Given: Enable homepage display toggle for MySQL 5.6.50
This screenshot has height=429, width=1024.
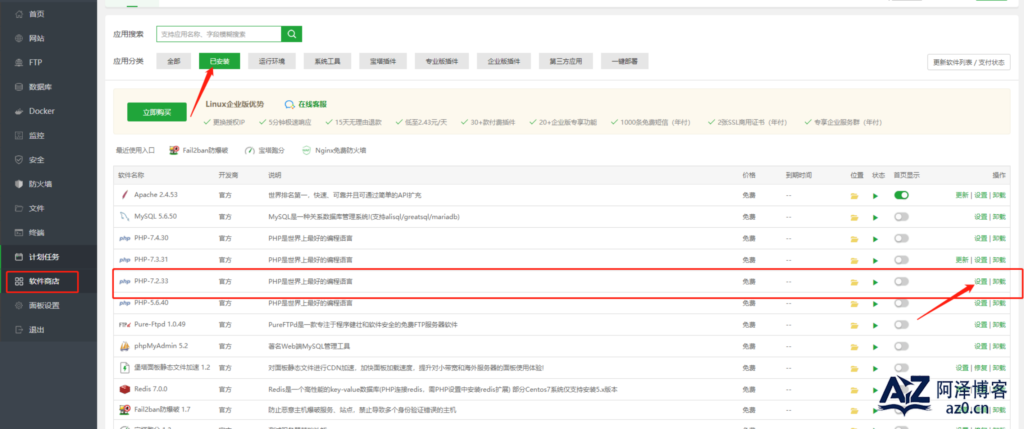Looking at the screenshot, I should 901,216.
